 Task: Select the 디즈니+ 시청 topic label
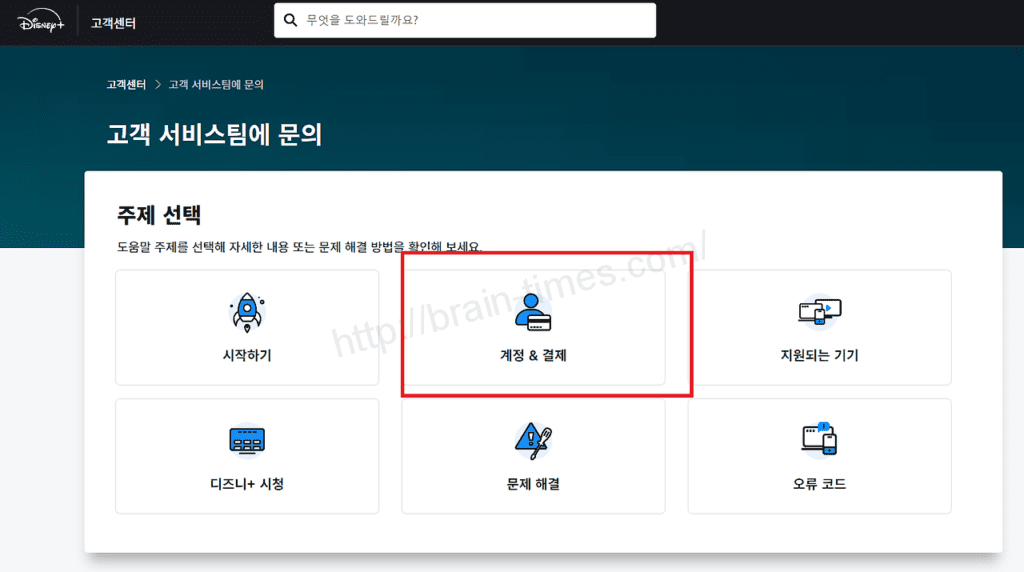click(x=247, y=484)
